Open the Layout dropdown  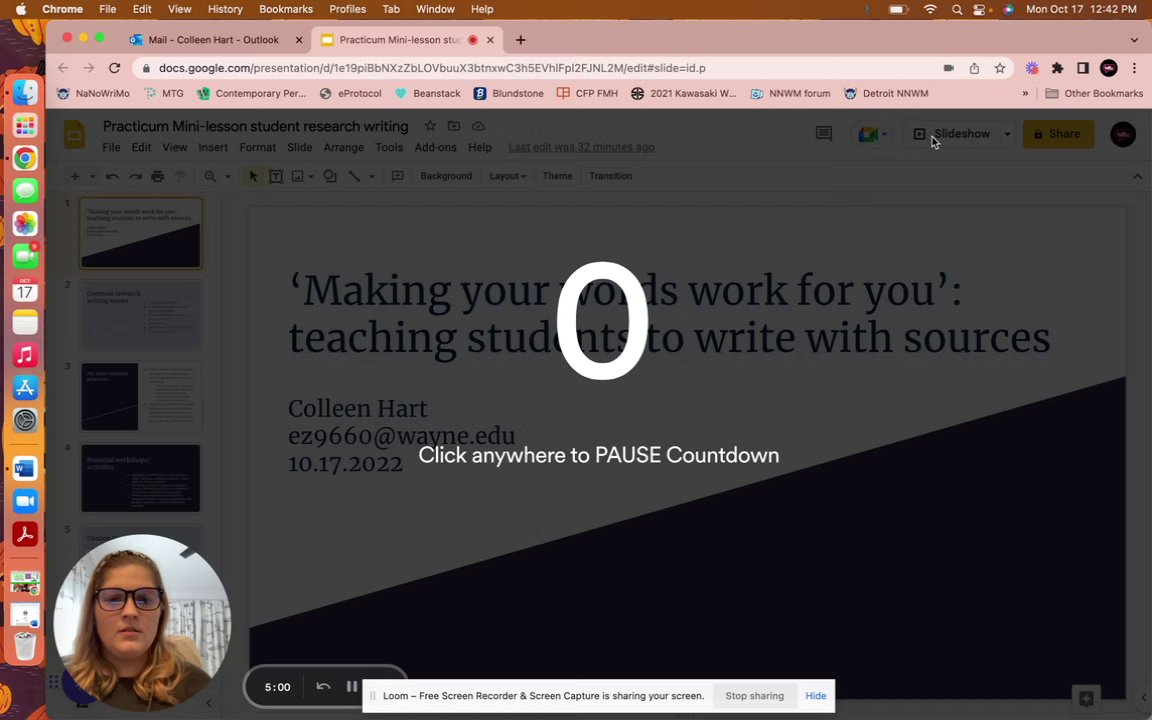point(508,176)
